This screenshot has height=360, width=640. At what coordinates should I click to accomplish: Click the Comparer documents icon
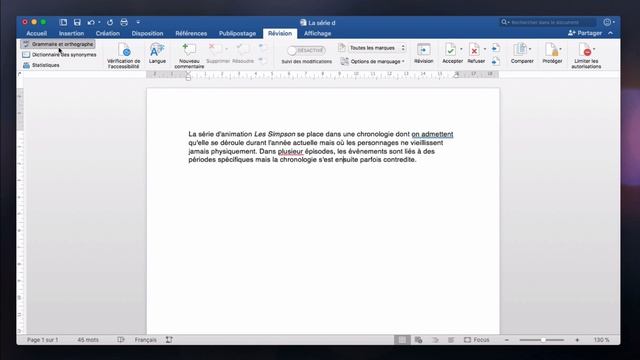point(520,50)
